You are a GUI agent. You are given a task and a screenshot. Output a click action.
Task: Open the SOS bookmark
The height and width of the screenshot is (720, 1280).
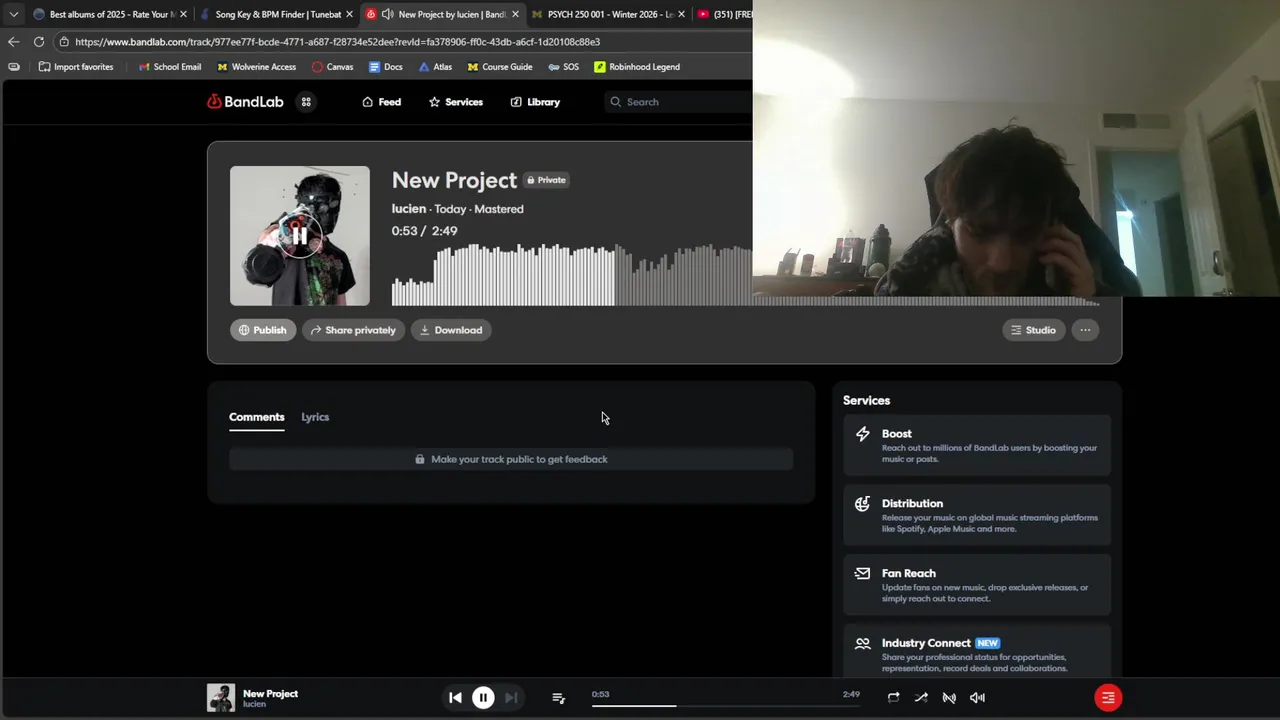(x=563, y=67)
